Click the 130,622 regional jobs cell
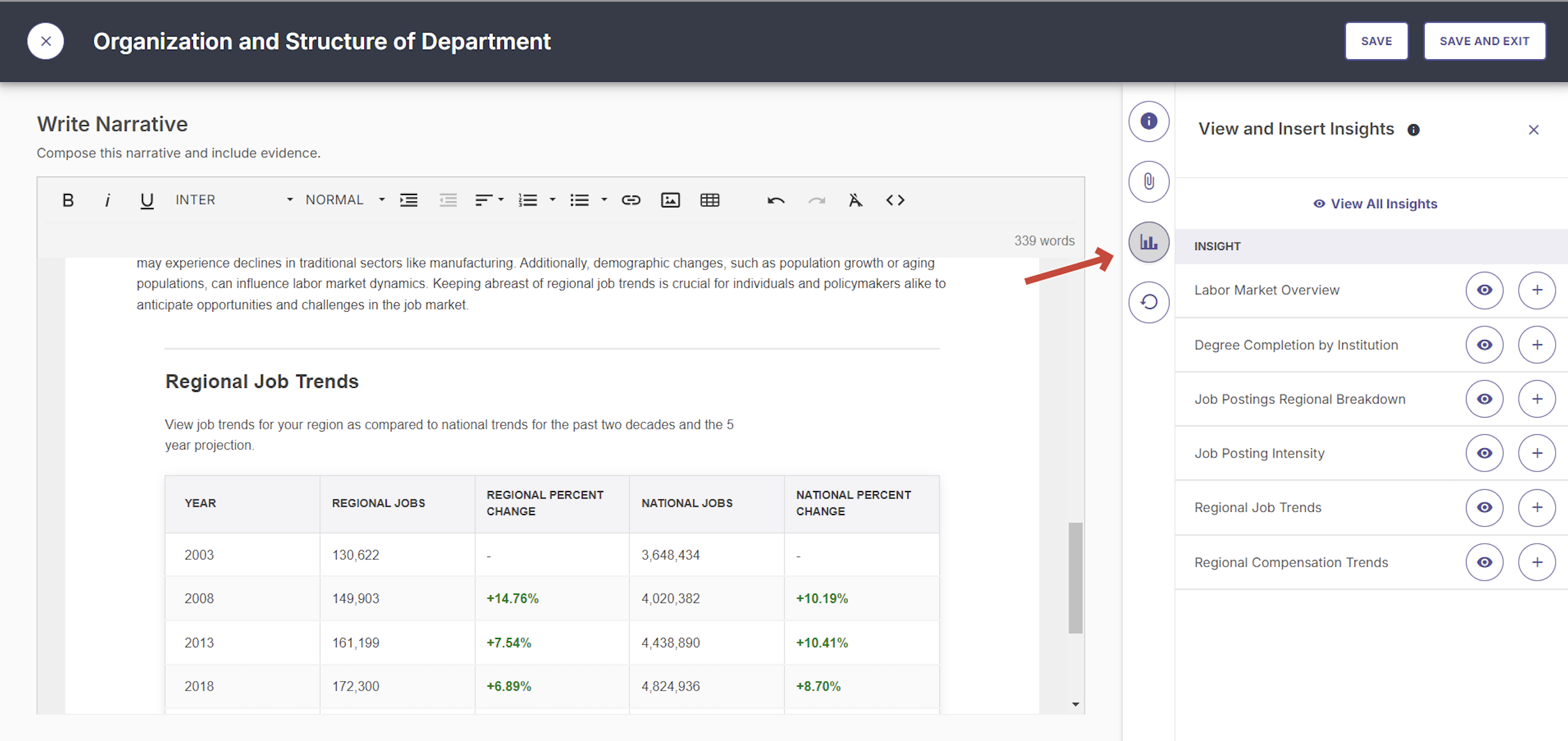Viewport: 1568px width, 741px height. [x=397, y=555]
